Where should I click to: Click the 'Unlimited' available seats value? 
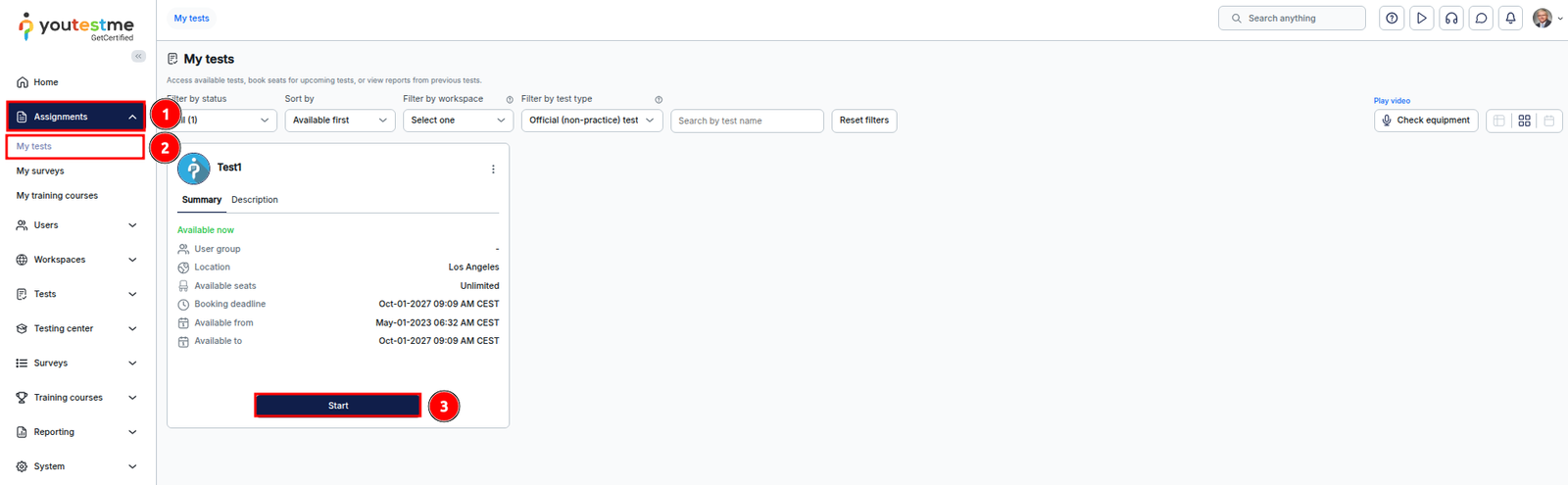pos(479,286)
